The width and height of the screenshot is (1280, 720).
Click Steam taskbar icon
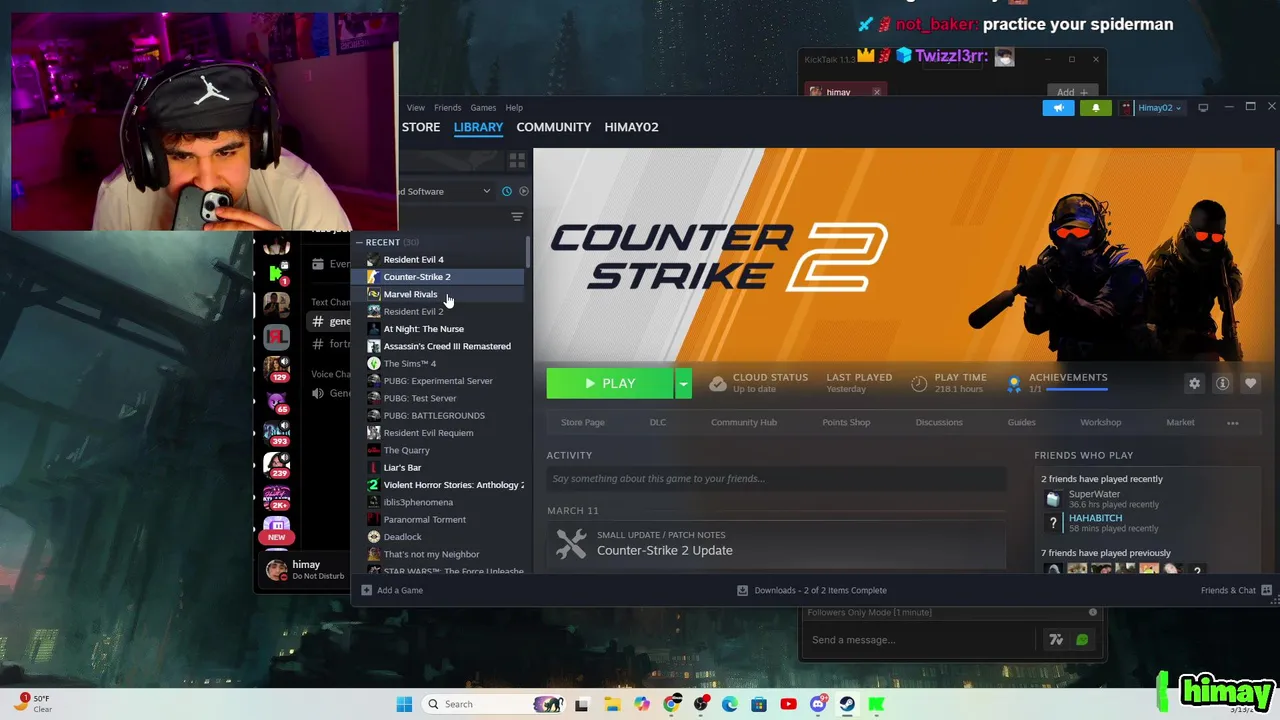847,704
